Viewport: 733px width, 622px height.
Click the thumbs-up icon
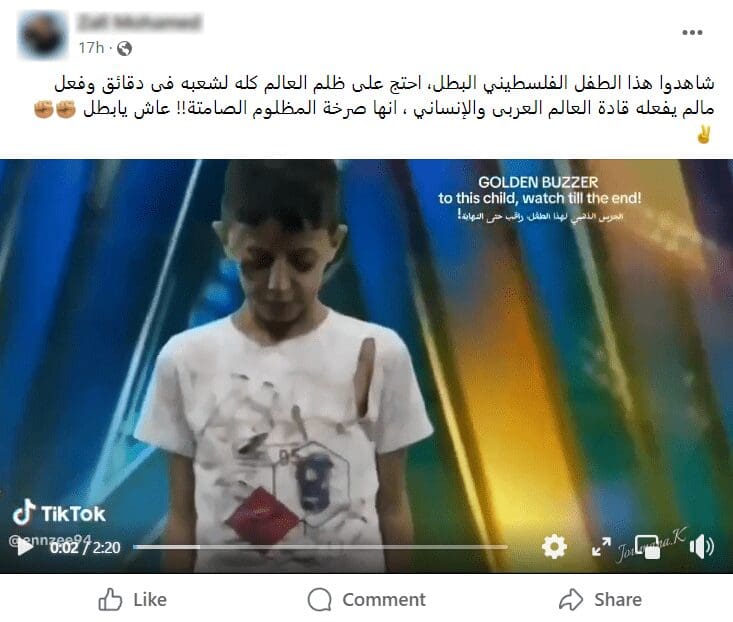(110, 600)
